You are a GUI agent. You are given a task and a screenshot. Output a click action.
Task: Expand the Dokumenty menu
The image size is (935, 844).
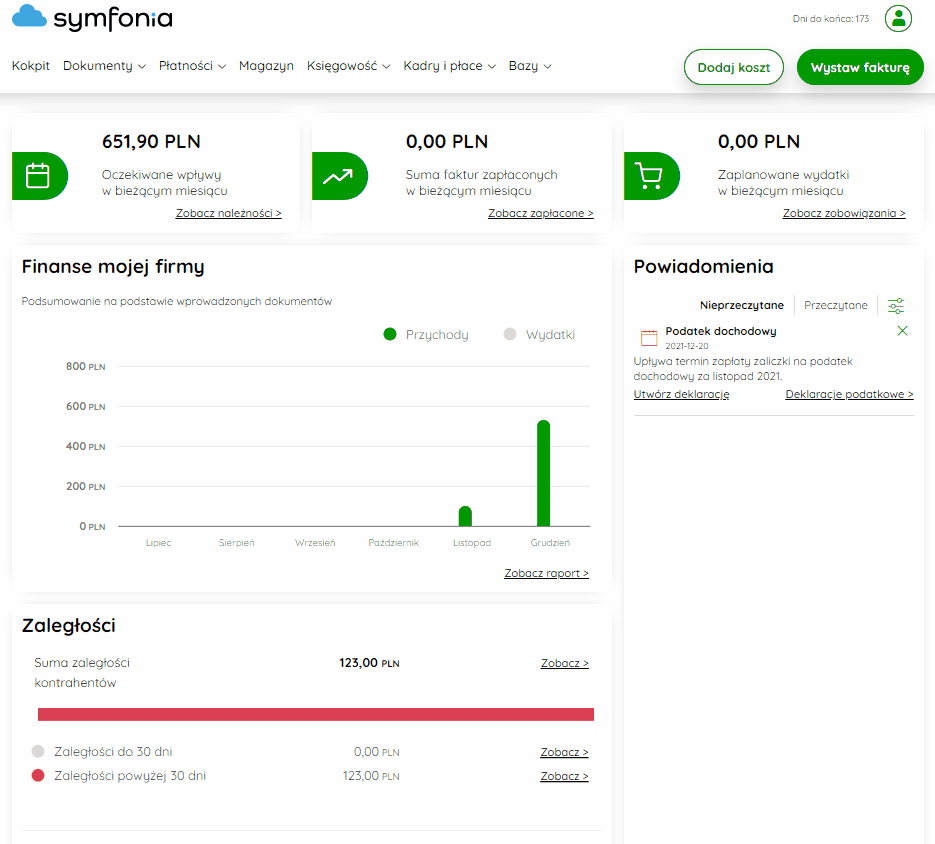(104, 66)
